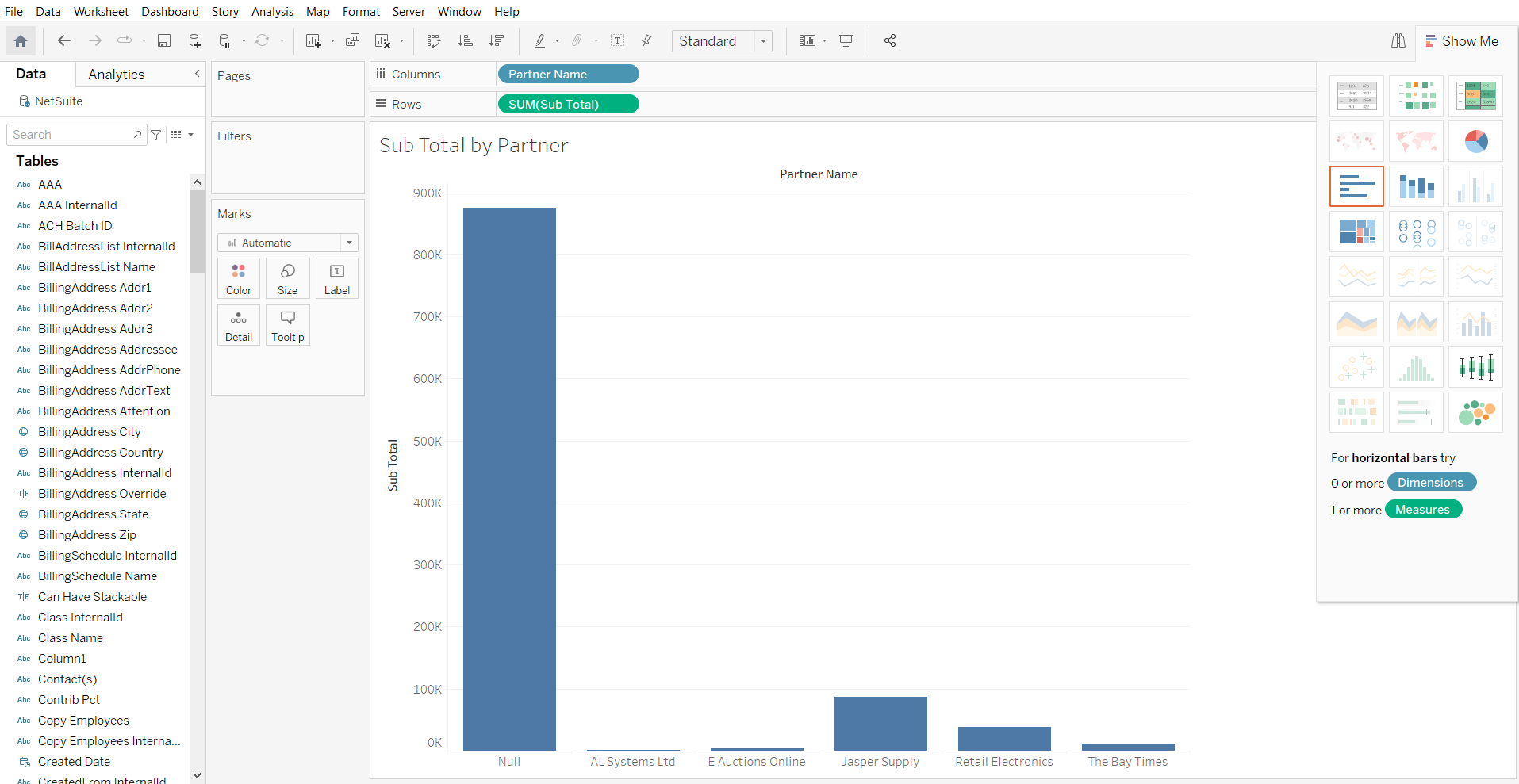1519x784 pixels.
Task: Sort bars ascending using toolbar icon
Action: (x=466, y=41)
